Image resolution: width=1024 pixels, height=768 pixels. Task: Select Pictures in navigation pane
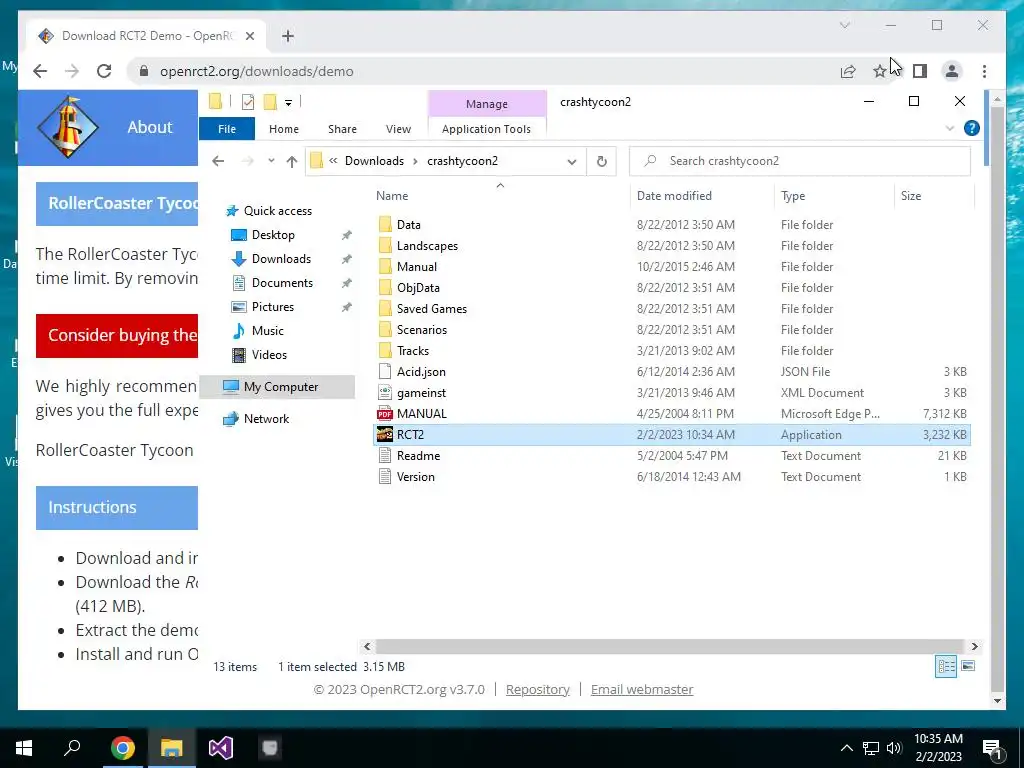(272, 306)
